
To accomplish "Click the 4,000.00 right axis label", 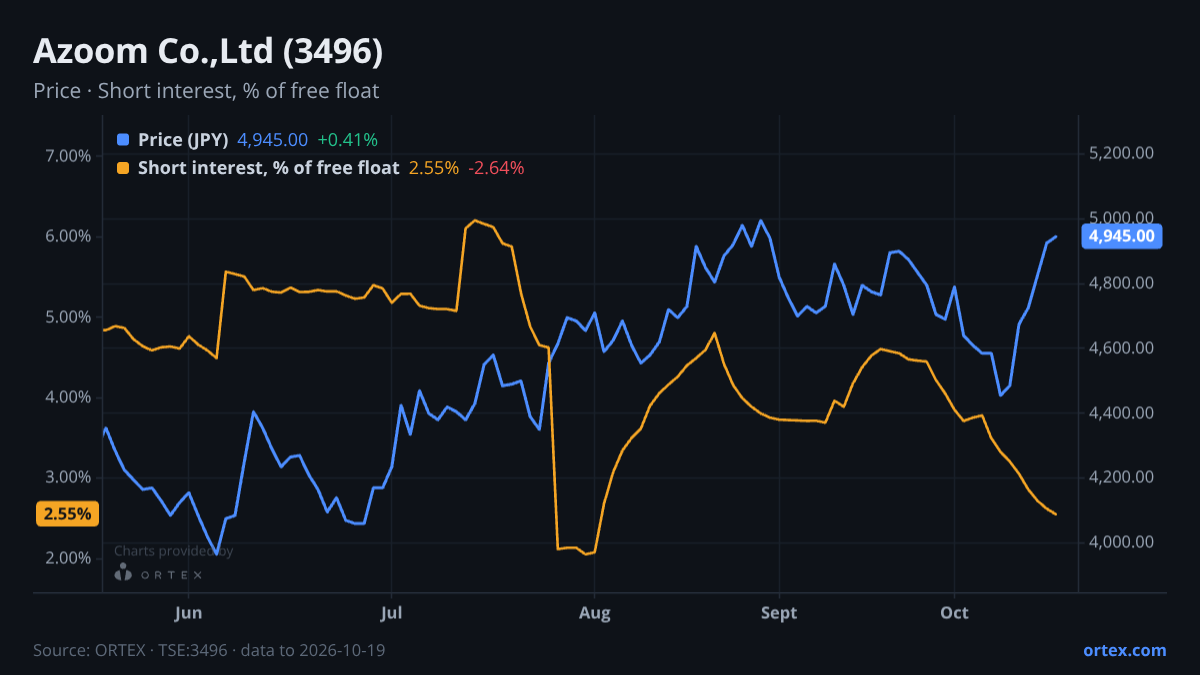I will tap(1121, 542).
